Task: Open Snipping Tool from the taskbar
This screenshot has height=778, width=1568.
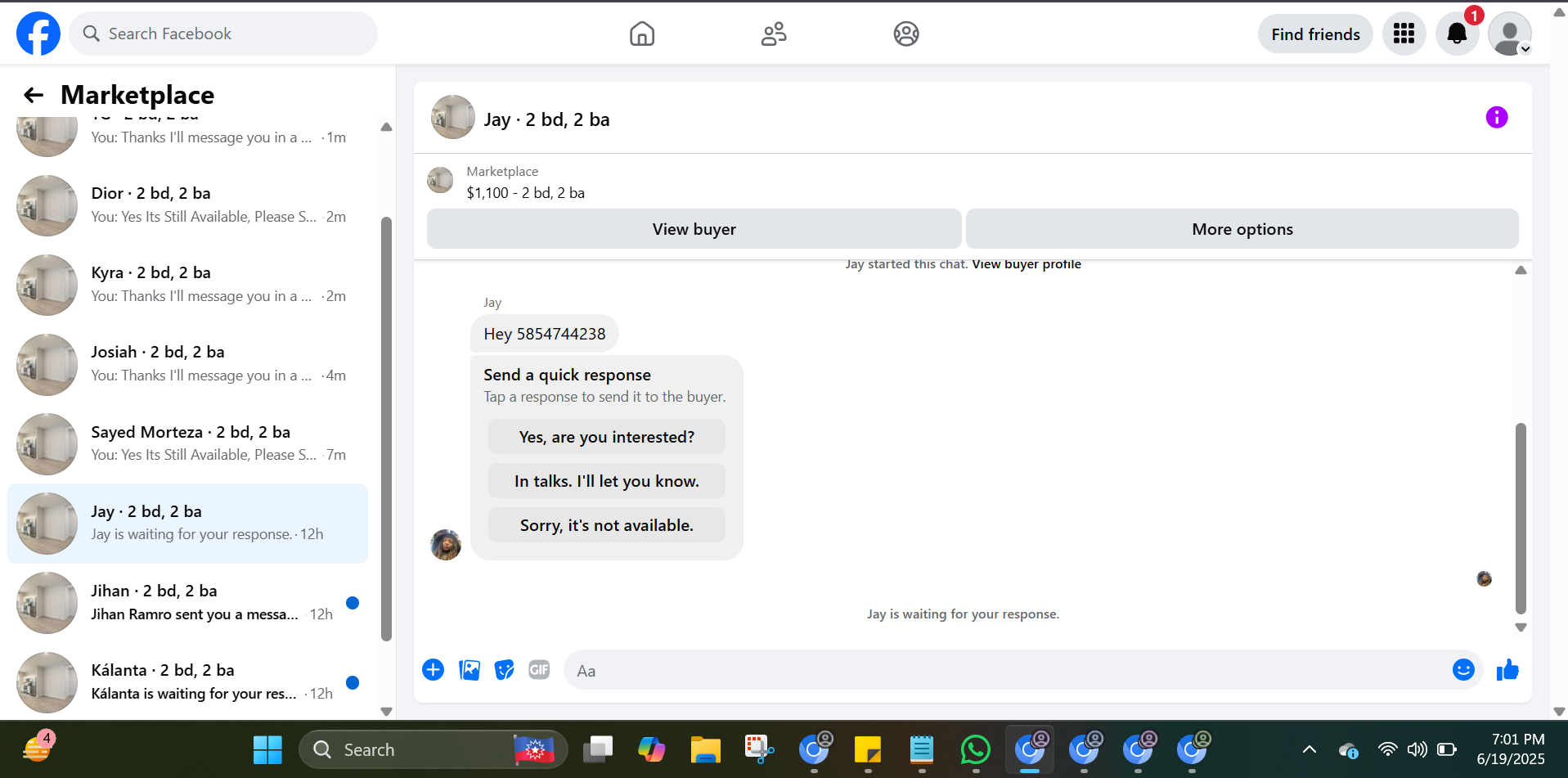Action: [x=760, y=749]
